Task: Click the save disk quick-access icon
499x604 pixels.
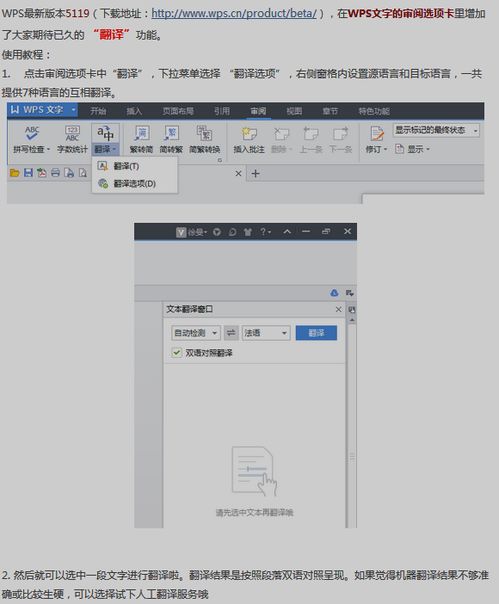Action: point(28,173)
